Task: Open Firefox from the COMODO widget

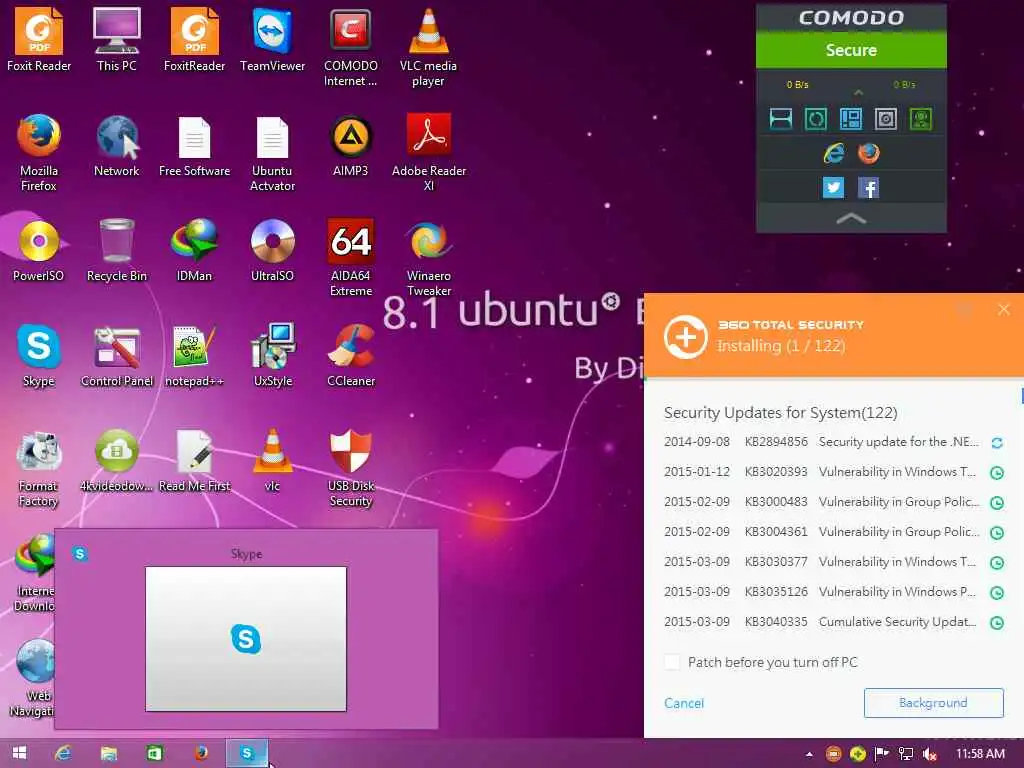Action: coord(869,153)
